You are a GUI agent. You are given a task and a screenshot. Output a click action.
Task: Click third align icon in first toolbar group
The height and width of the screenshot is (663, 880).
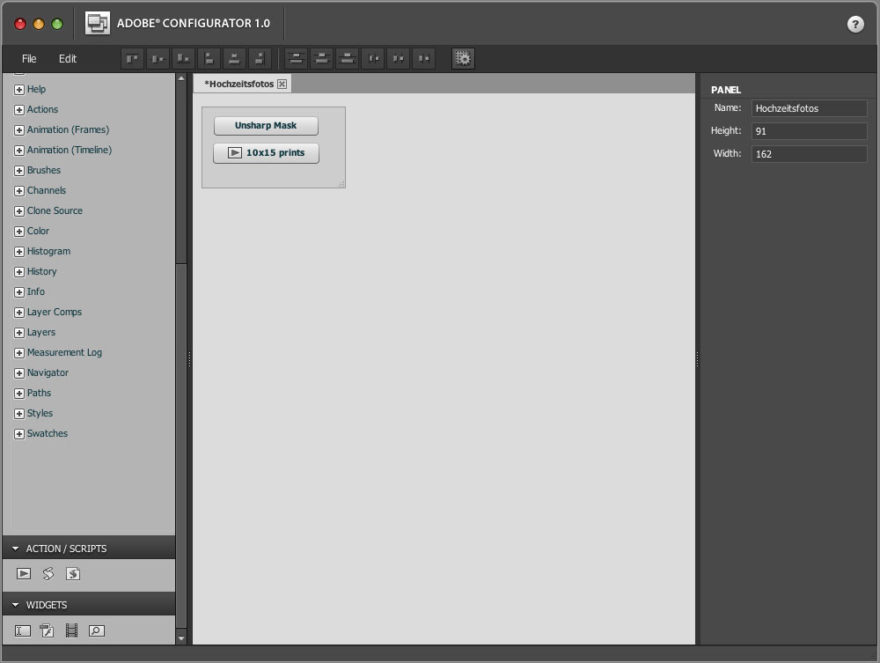(x=183, y=58)
